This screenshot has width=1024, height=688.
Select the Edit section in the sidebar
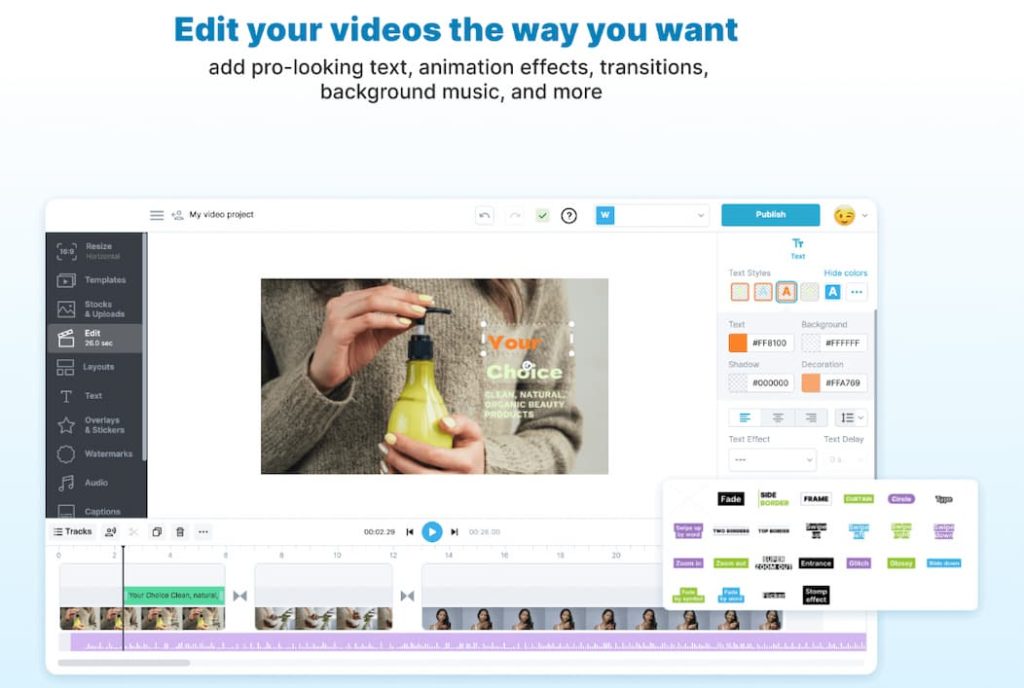click(x=95, y=338)
